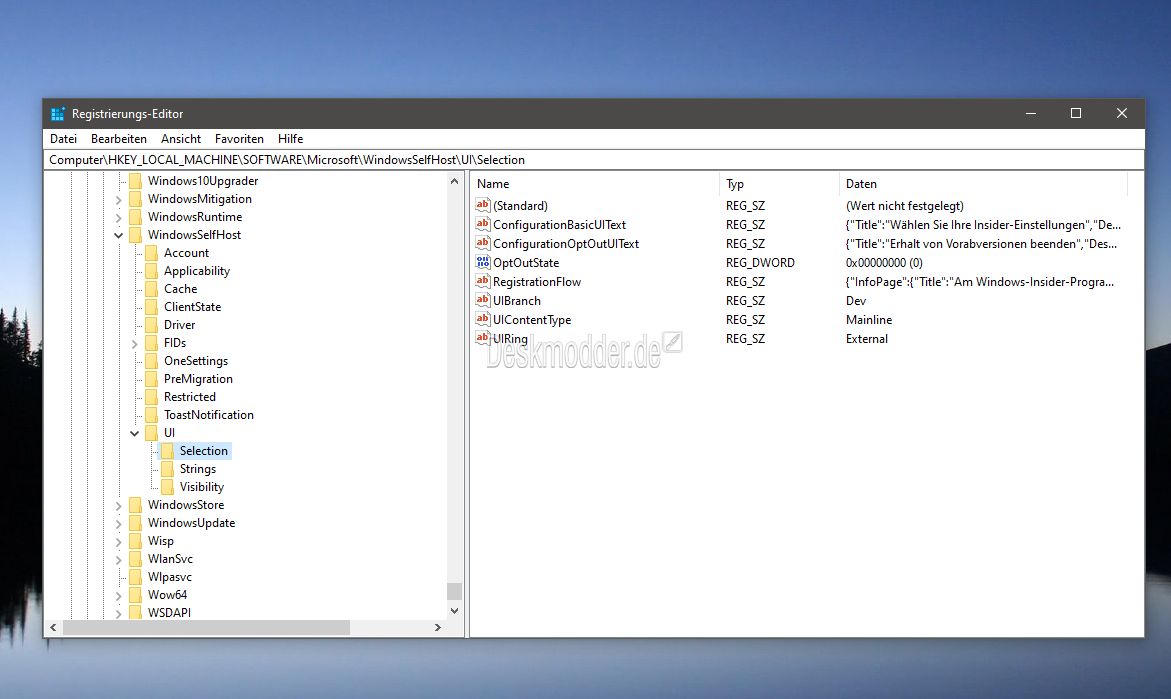This screenshot has width=1171, height=699.
Task: Select the ToastNotification tree key
Action: coord(208,414)
